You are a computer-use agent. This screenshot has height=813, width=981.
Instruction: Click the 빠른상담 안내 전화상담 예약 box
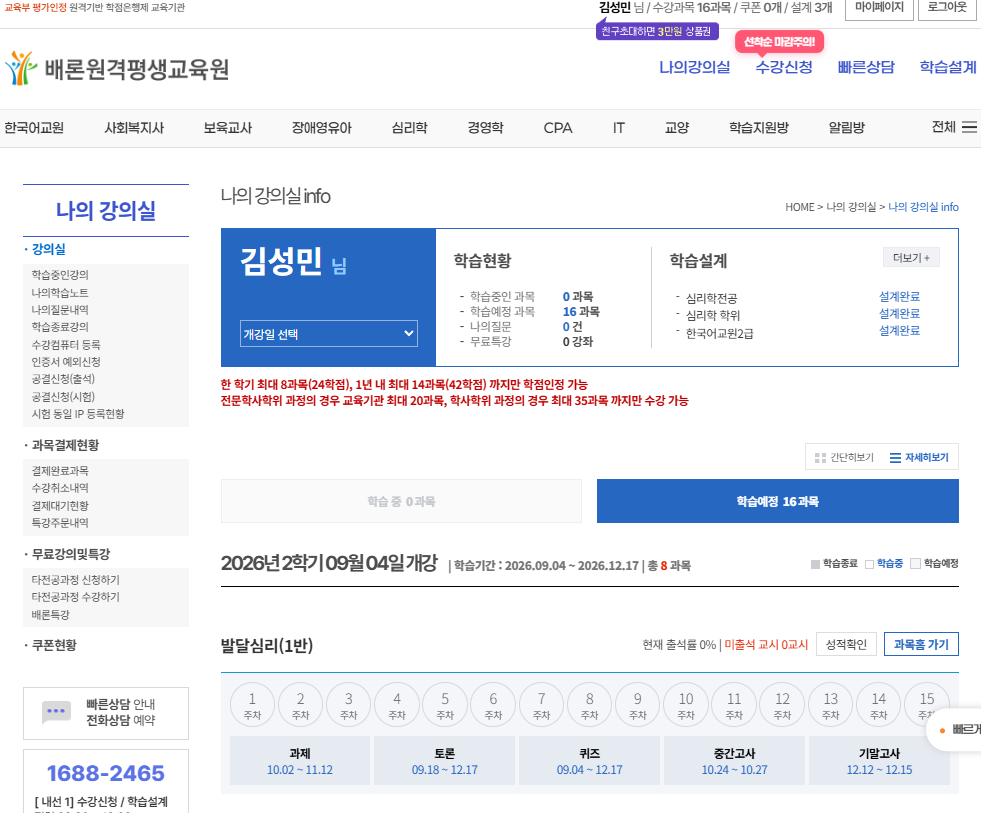click(x=106, y=713)
